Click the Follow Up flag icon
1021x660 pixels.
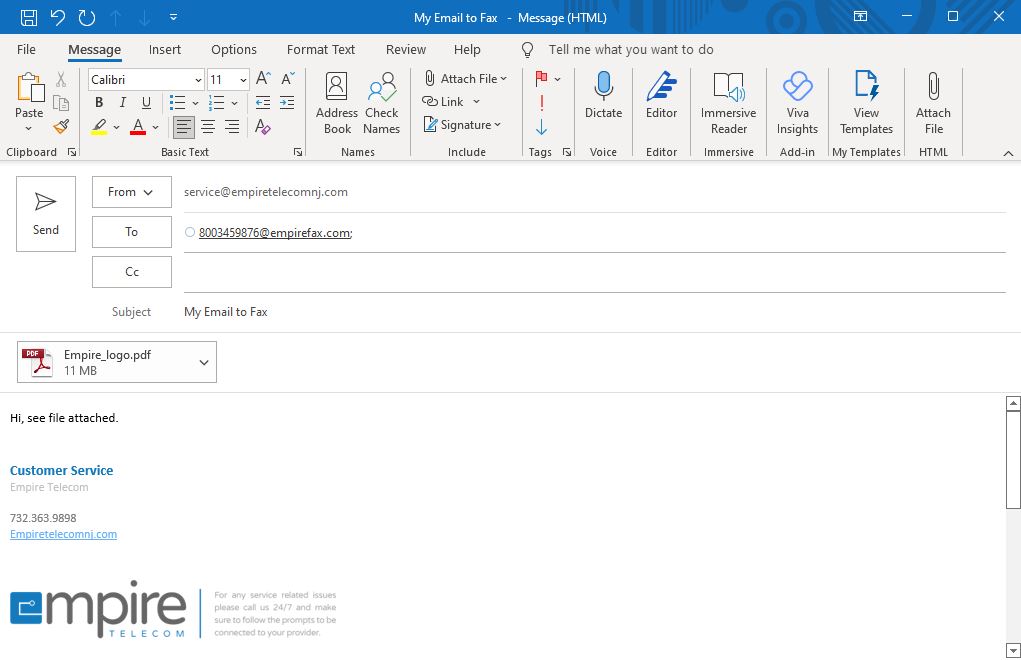[541, 79]
